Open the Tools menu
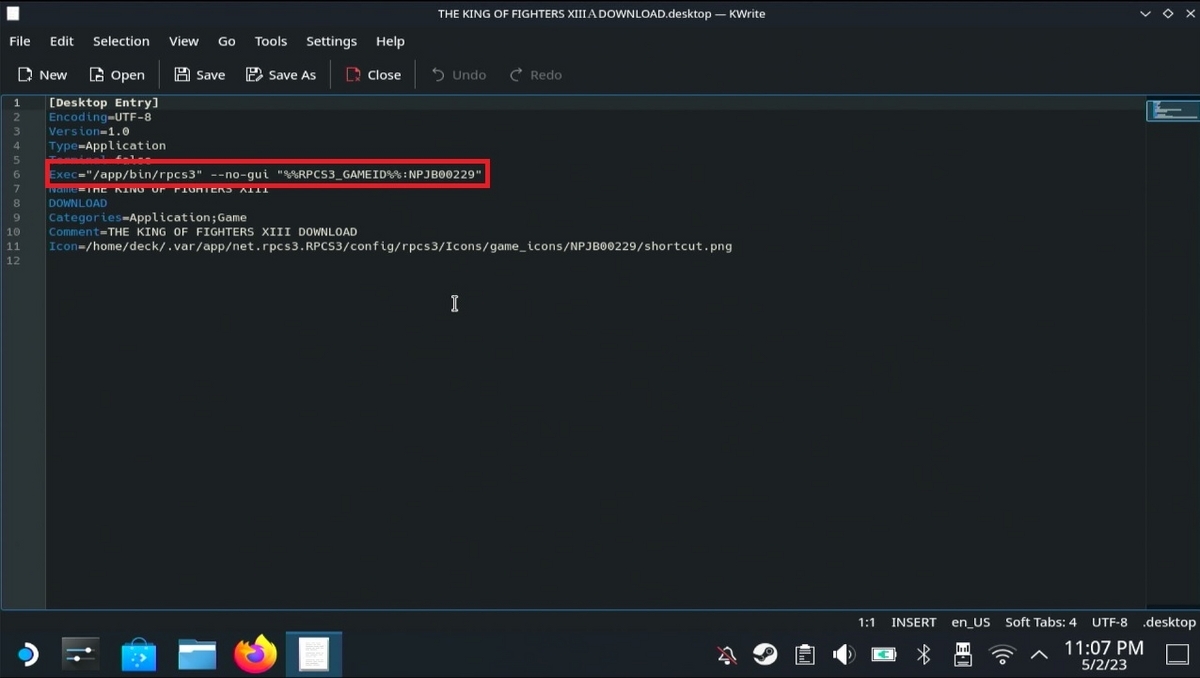Image resolution: width=1200 pixels, height=678 pixels. tap(271, 41)
